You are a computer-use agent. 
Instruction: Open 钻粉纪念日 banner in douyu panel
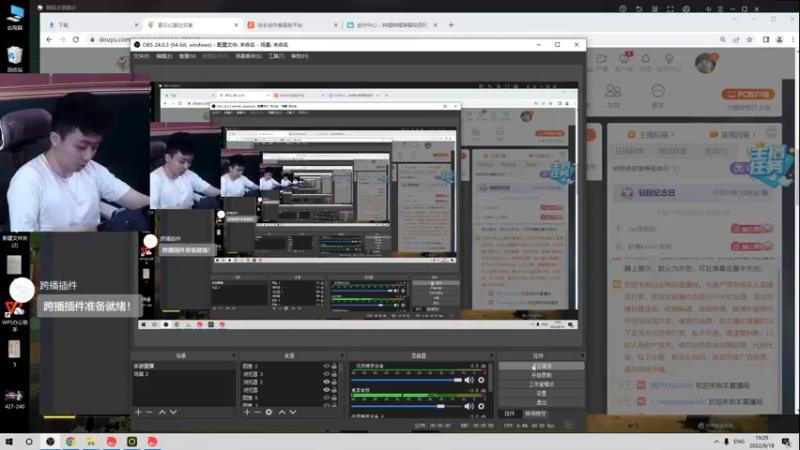click(x=693, y=193)
